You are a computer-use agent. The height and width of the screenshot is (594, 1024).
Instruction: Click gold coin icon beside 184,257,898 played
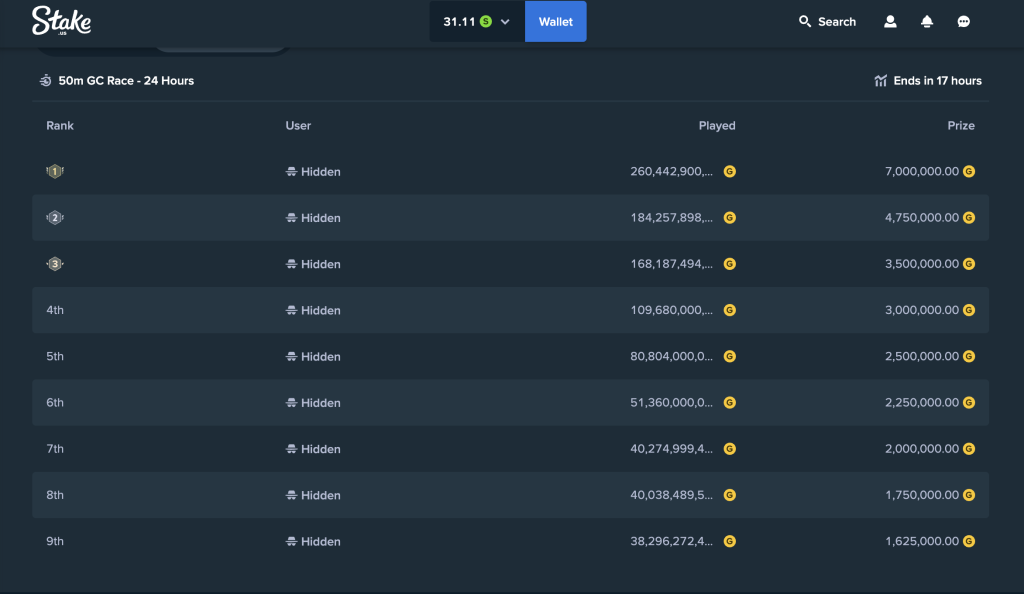(x=729, y=218)
